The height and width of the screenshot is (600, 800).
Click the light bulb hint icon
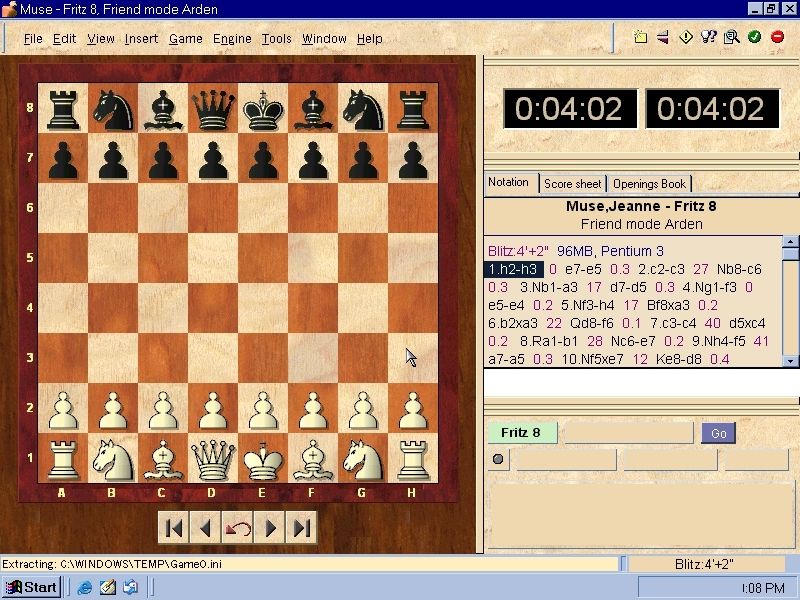tap(708, 37)
